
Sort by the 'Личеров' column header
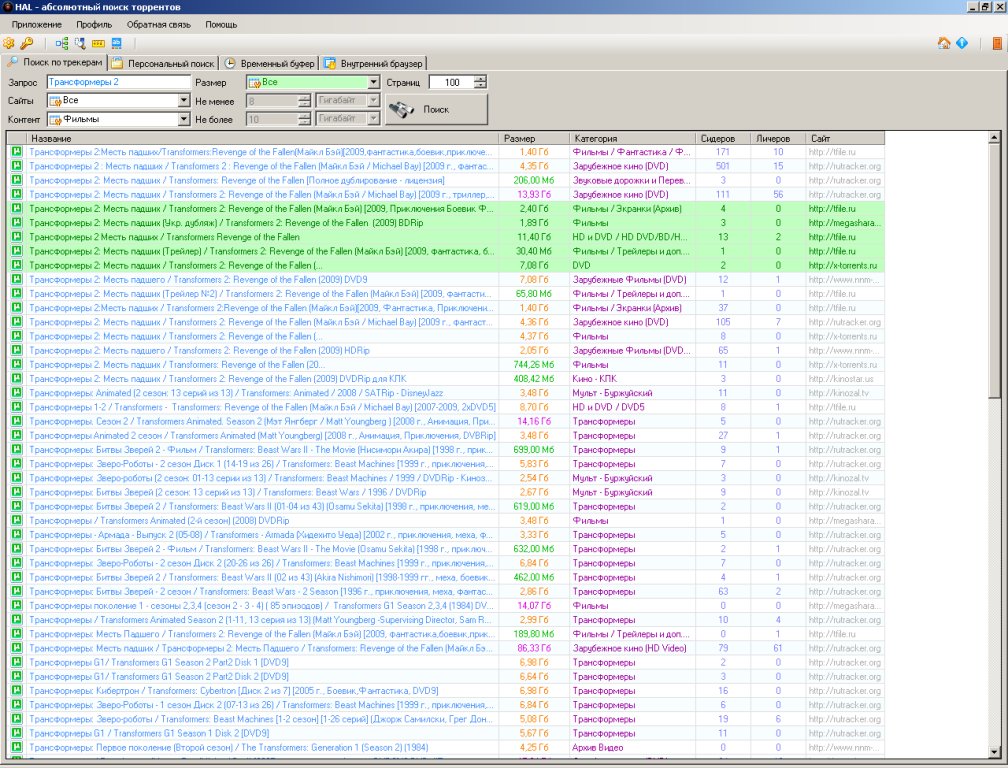click(x=778, y=138)
